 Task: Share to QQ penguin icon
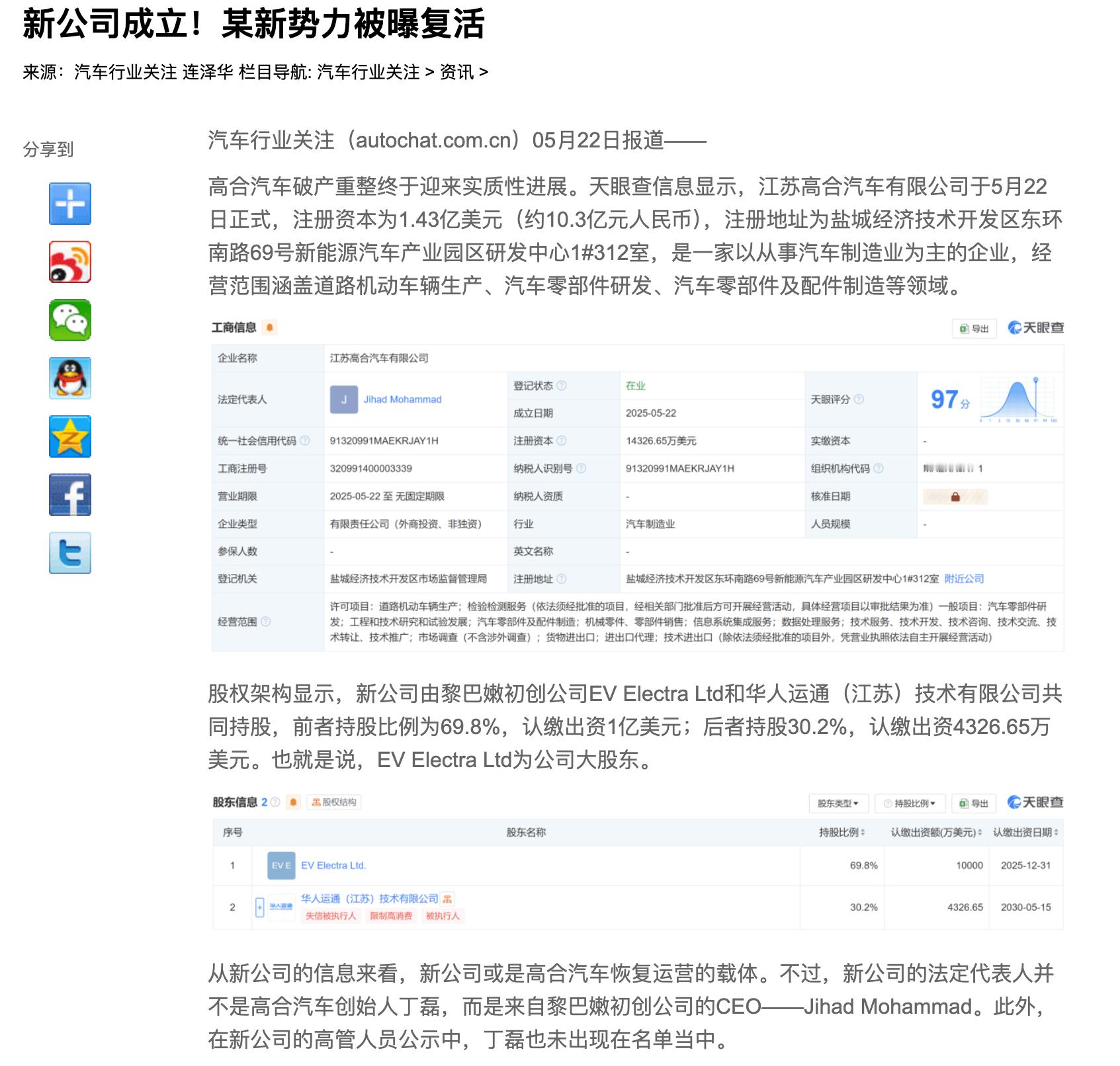[x=70, y=378]
